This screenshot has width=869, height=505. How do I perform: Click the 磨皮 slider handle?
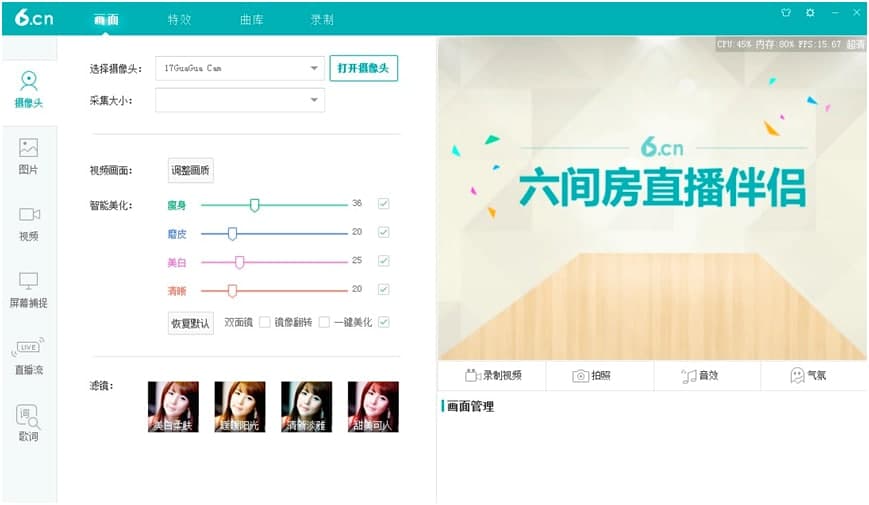(x=232, y=234)
